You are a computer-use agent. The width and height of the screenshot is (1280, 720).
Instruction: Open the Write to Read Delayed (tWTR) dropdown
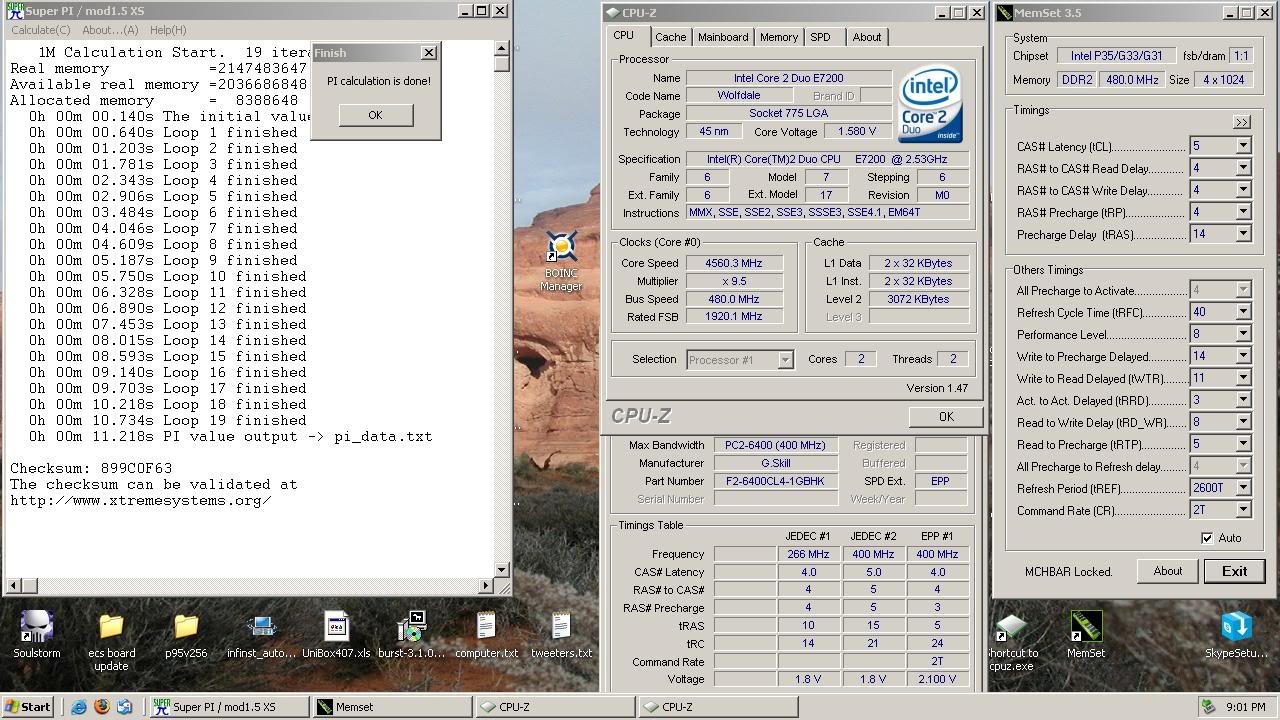pyautogui.click(x=1243, y=378)
